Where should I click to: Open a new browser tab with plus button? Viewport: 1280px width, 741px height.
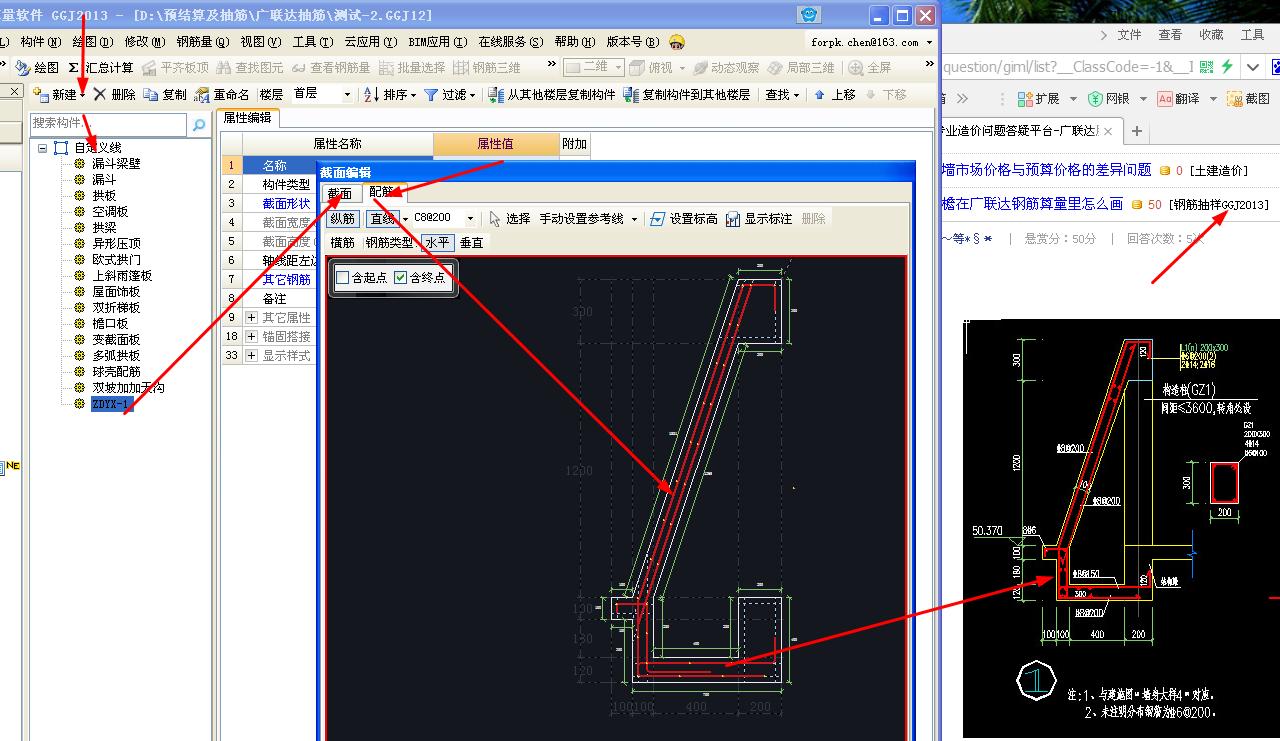click(1137, 131)
